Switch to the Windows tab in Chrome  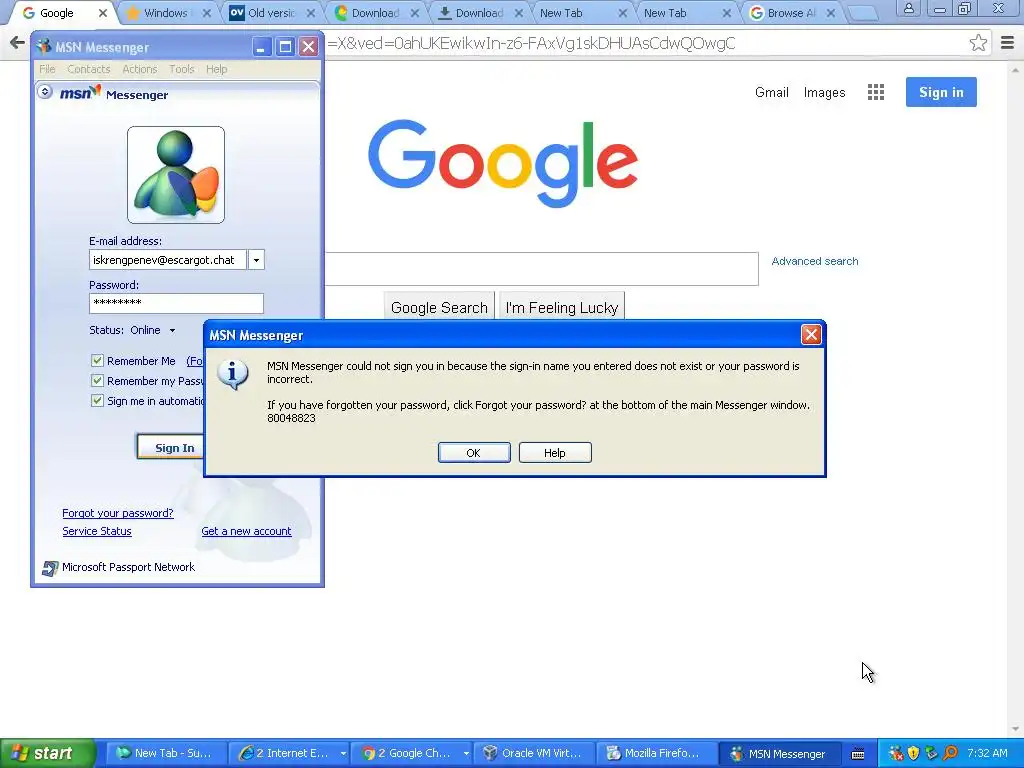165,13
